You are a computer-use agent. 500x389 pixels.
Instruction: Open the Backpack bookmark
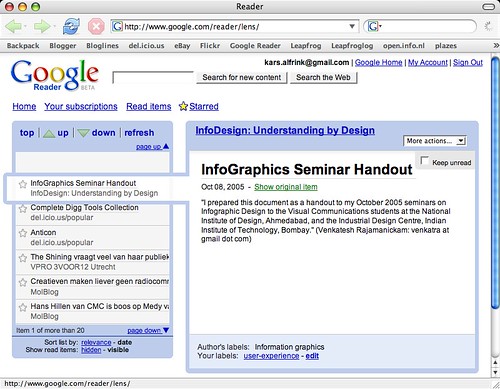pyautogui.click(x=23, y=46)
